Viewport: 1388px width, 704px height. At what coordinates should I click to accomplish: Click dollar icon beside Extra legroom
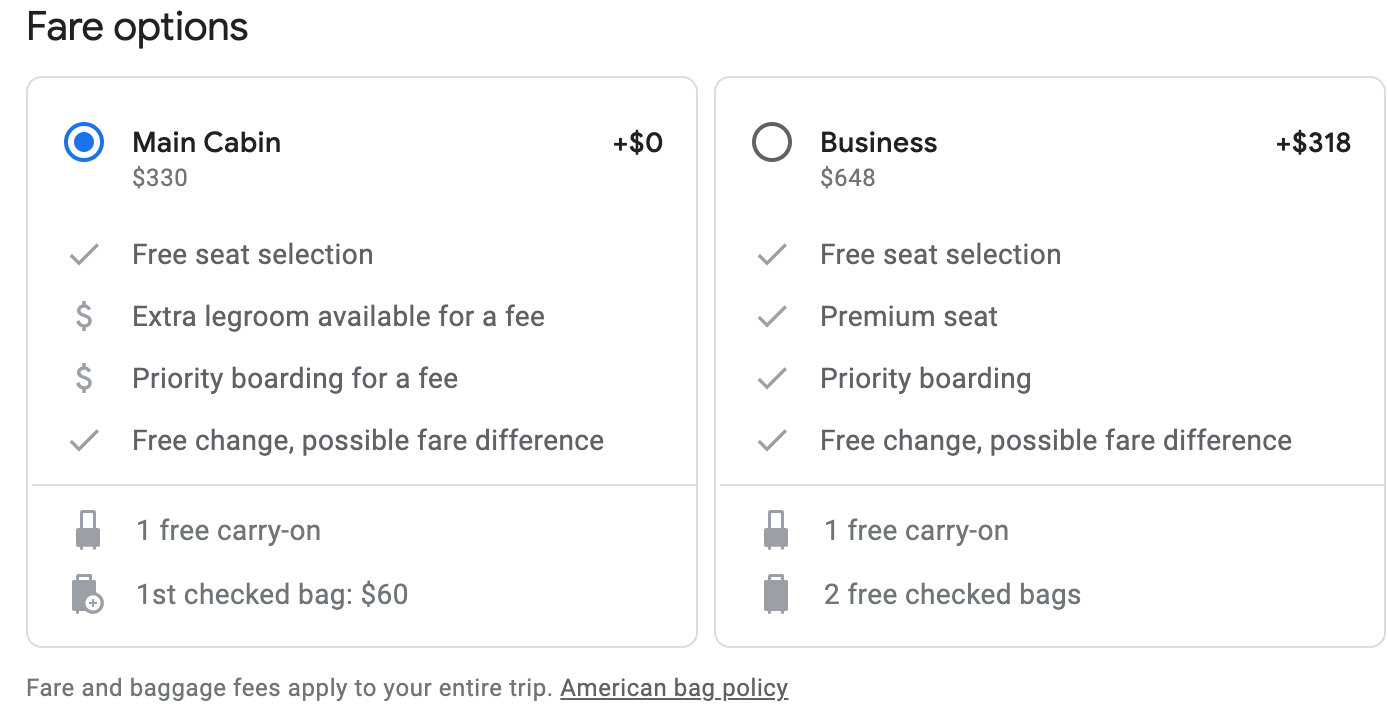tap(84, 317)
